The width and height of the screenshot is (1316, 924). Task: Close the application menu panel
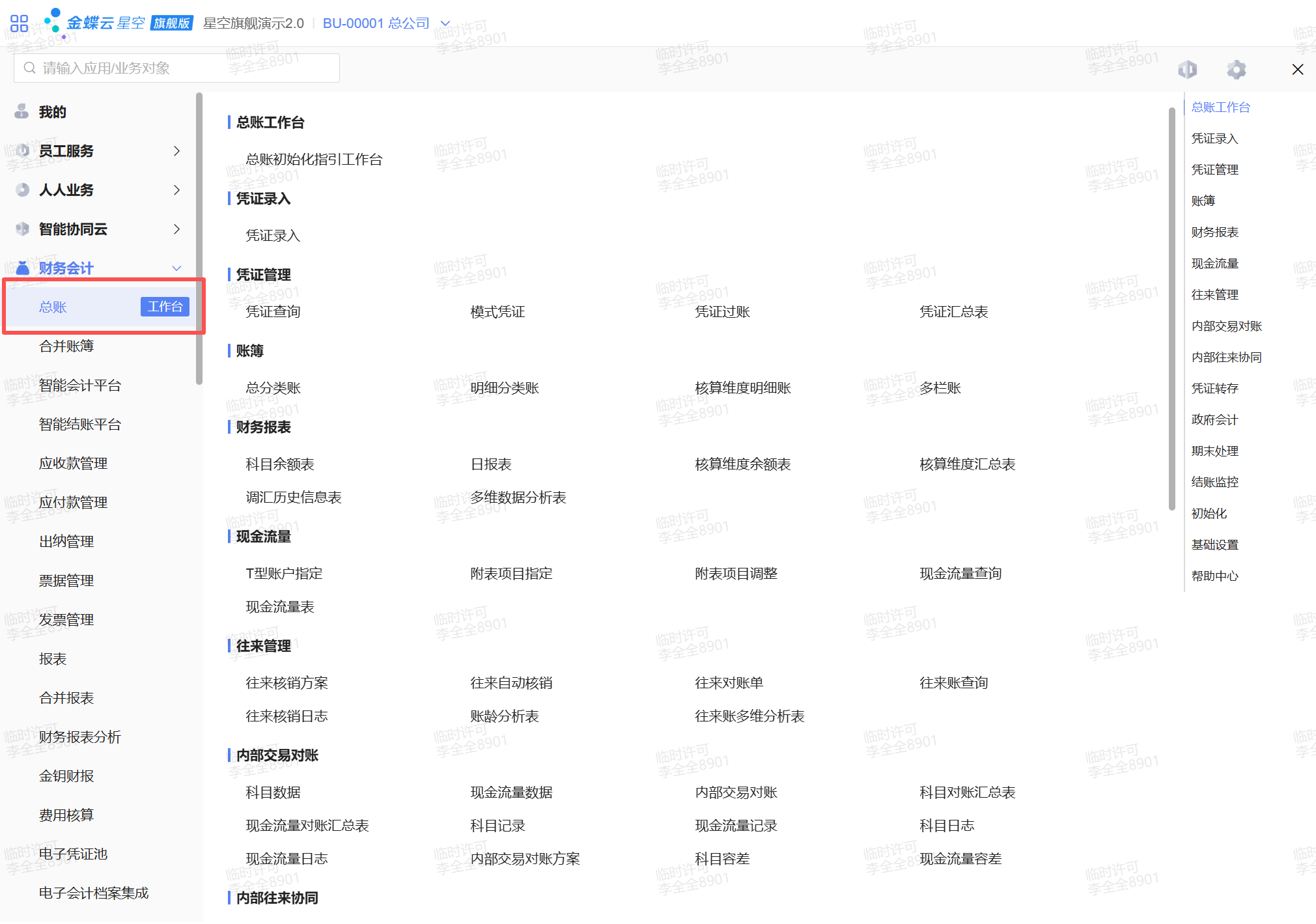[1297, 69]
